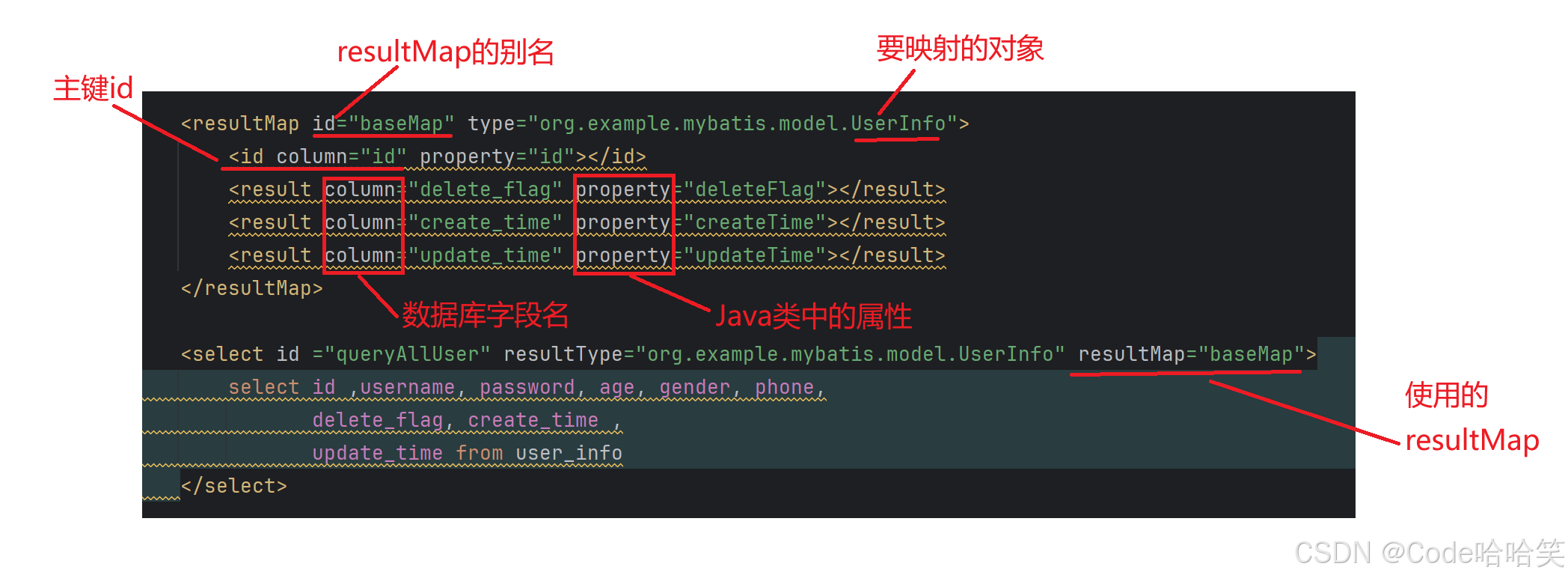Click the opening resultMap tag
This screenshot has width=1568, height=578.
[239, 124]
